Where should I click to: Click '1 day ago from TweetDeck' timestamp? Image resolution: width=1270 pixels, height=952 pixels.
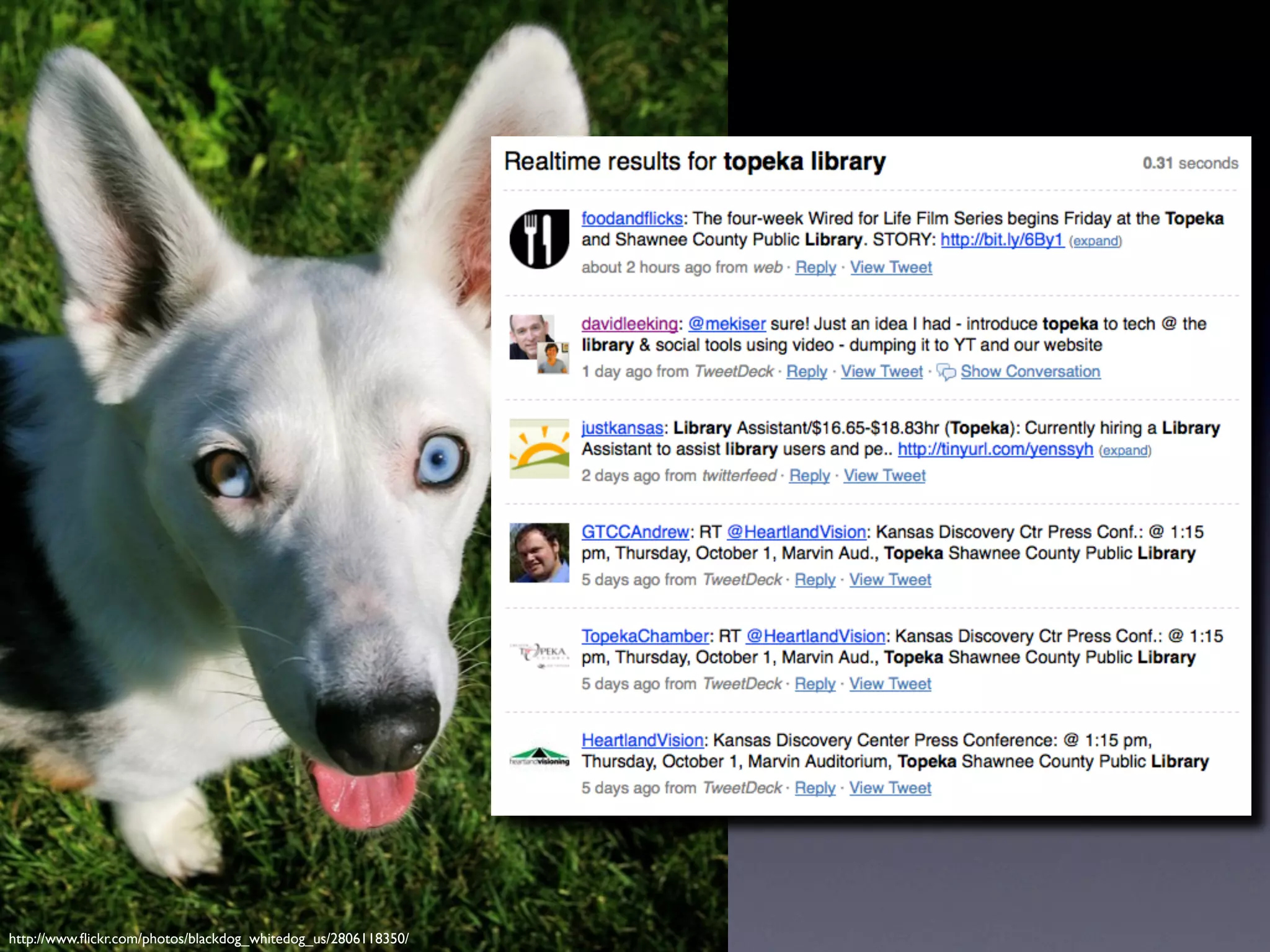coord(678,372)
